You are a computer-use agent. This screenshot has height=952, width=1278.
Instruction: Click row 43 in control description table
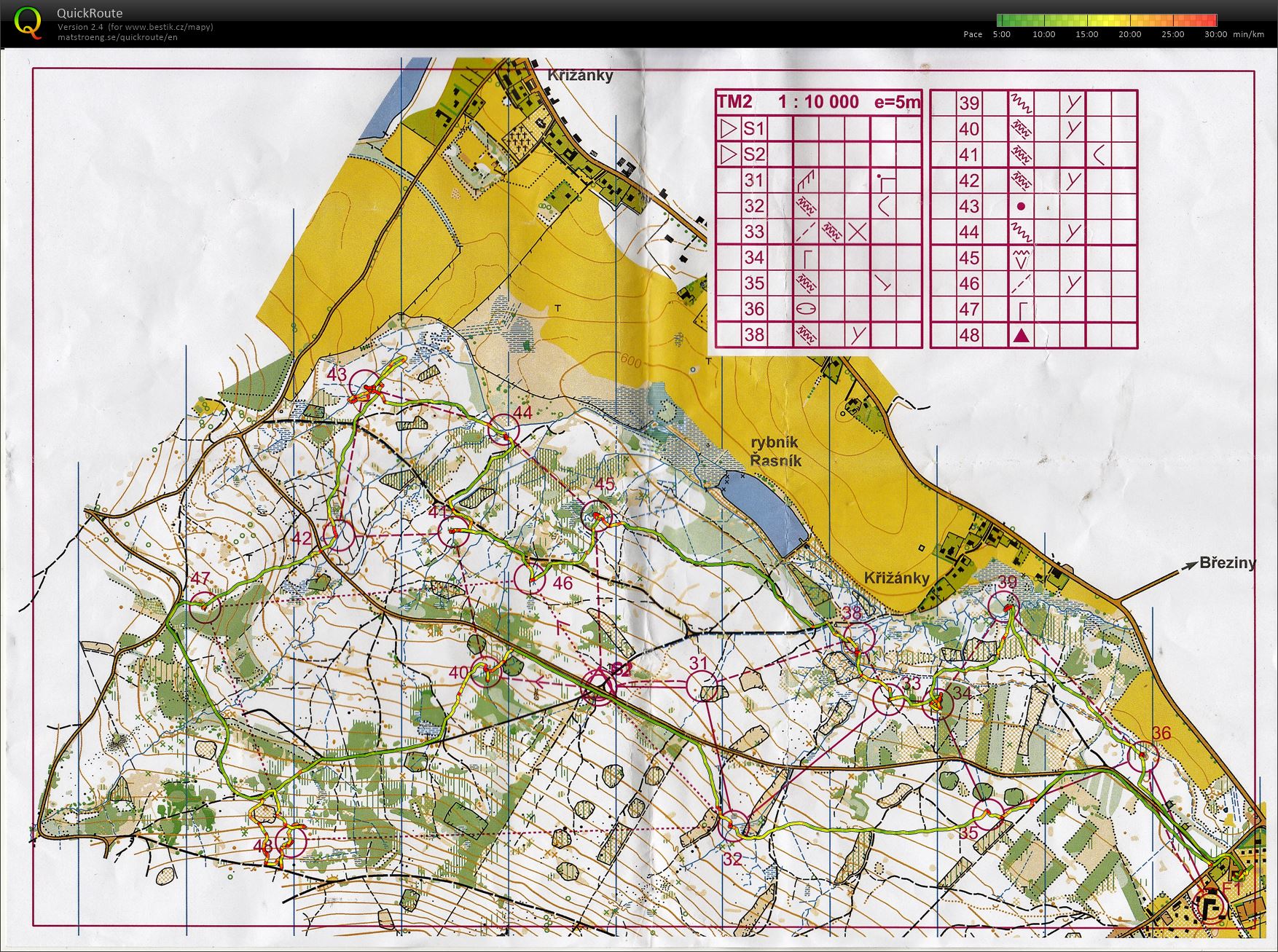pyautogui.click(x=1034, y=206)
